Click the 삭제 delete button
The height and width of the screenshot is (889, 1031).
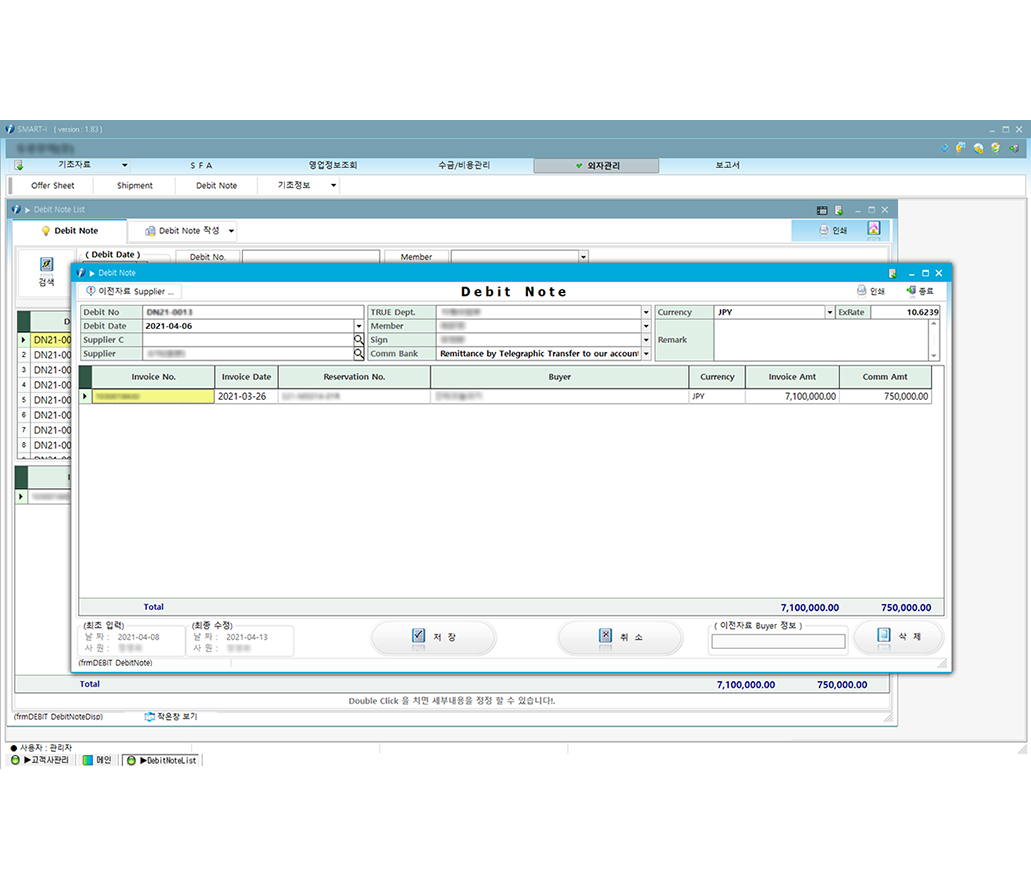click(897, 637)
